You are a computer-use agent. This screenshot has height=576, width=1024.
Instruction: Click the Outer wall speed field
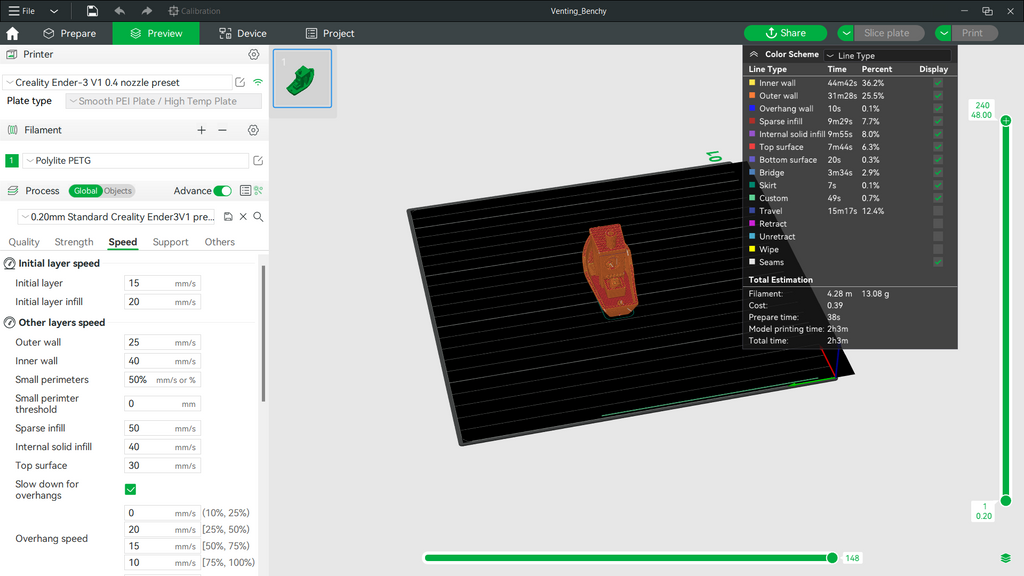click(162, 342)
